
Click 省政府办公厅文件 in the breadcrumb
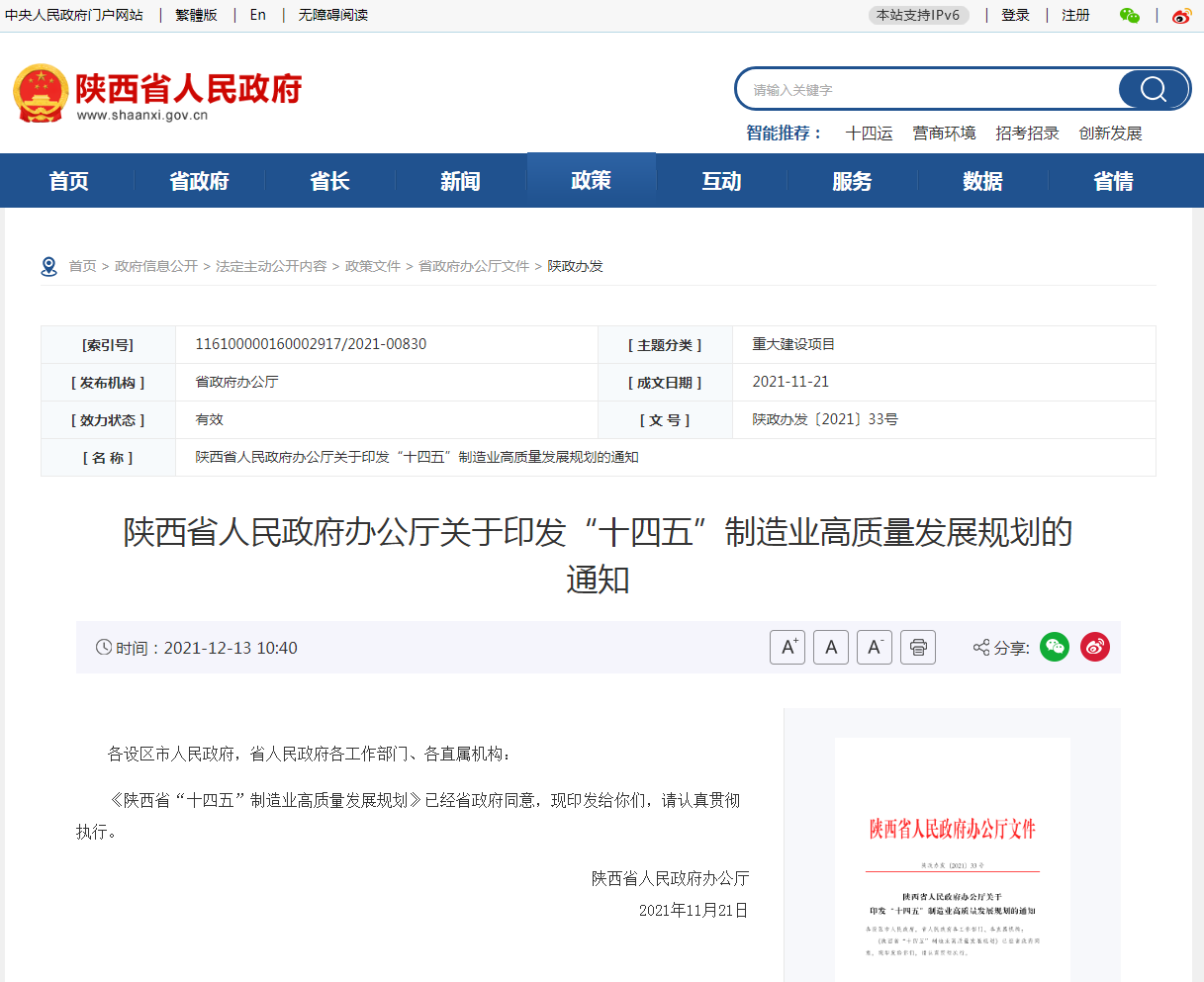click(474, 267)
